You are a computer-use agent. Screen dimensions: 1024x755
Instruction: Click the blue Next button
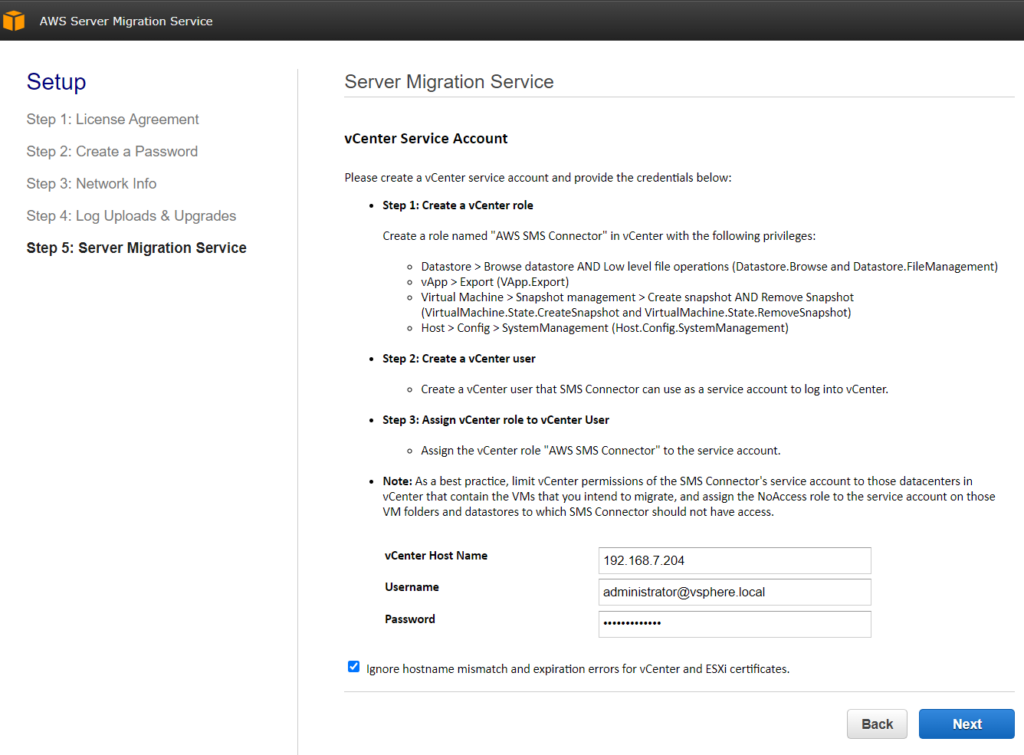pyautogui.click(x=967, y=724)
